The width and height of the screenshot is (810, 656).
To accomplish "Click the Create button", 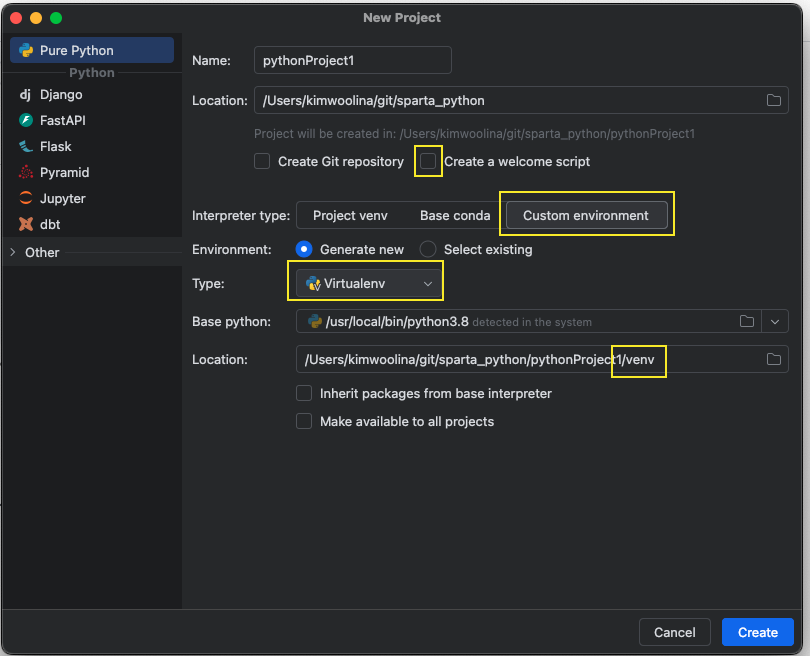I will pos(757,632).
